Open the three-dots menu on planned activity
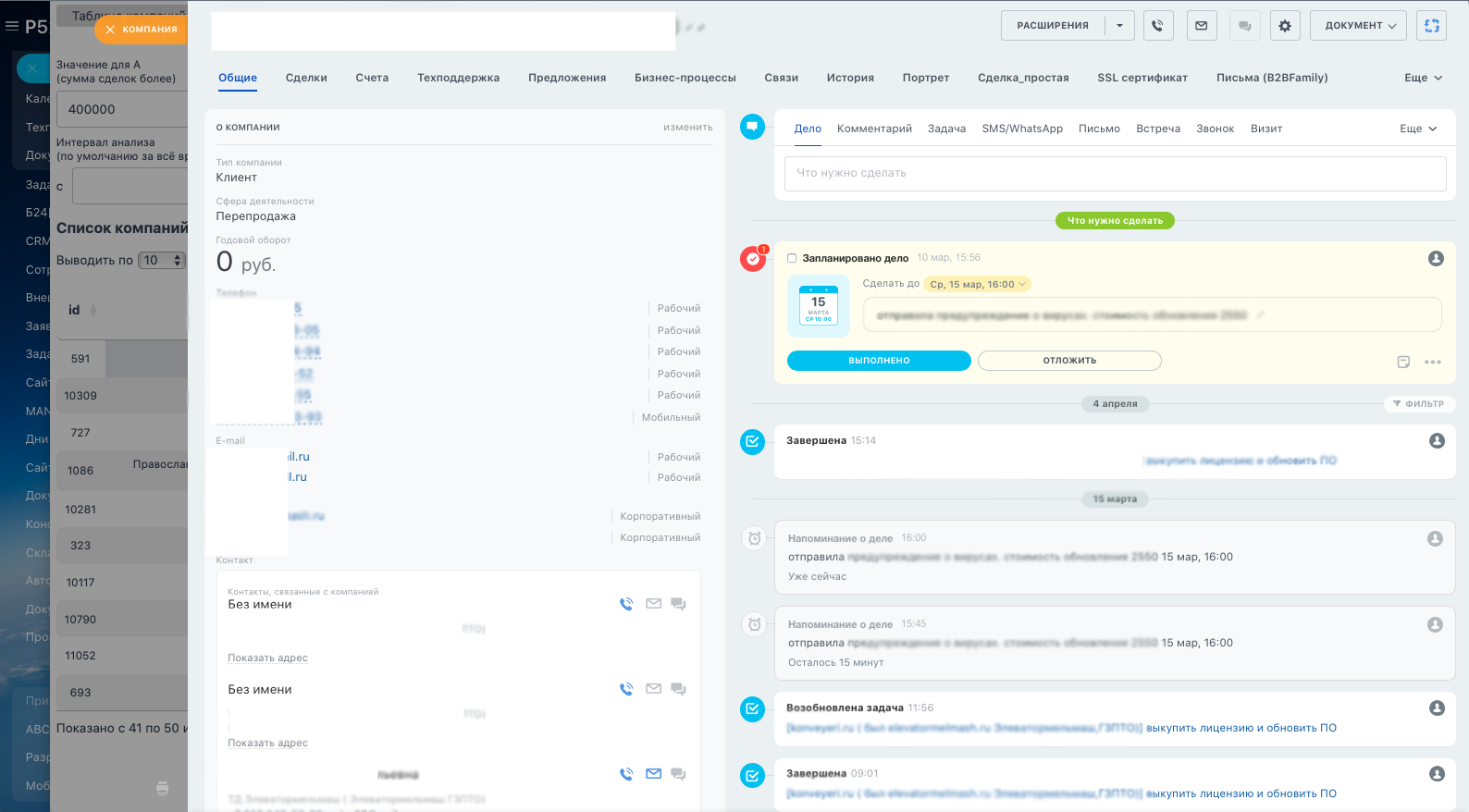Image resolution: width=1469 pixels, height=812 pixels. 1433,362
